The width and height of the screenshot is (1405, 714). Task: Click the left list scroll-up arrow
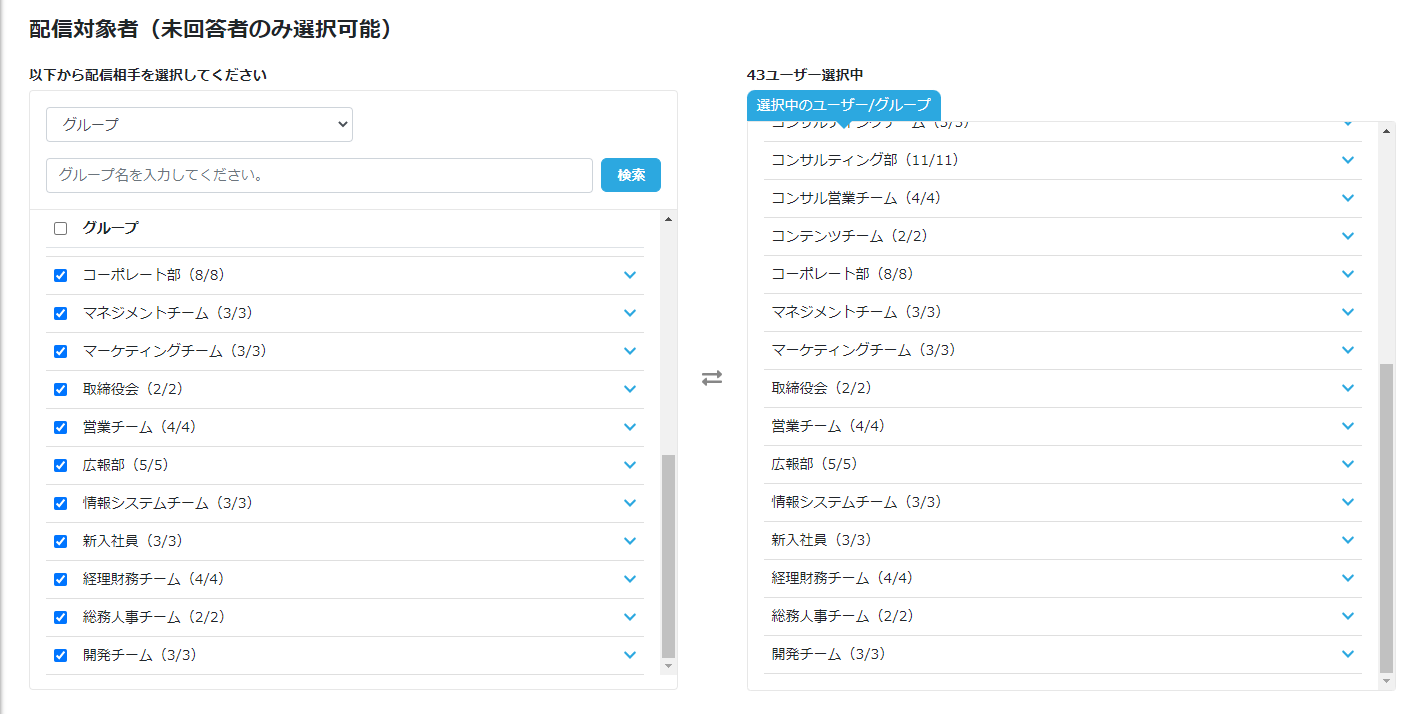[x=668, y=218]
